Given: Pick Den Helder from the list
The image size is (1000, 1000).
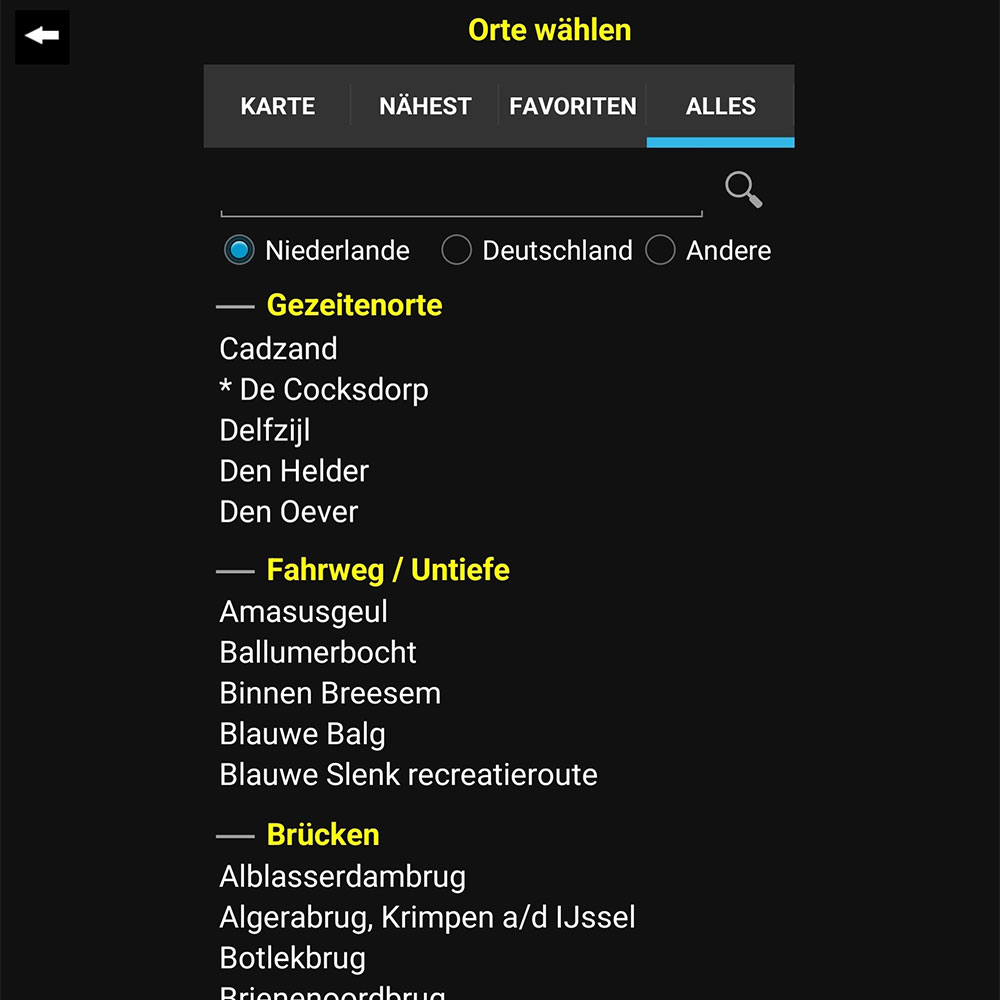Looking at the screenshot, I should coord(294,471).
